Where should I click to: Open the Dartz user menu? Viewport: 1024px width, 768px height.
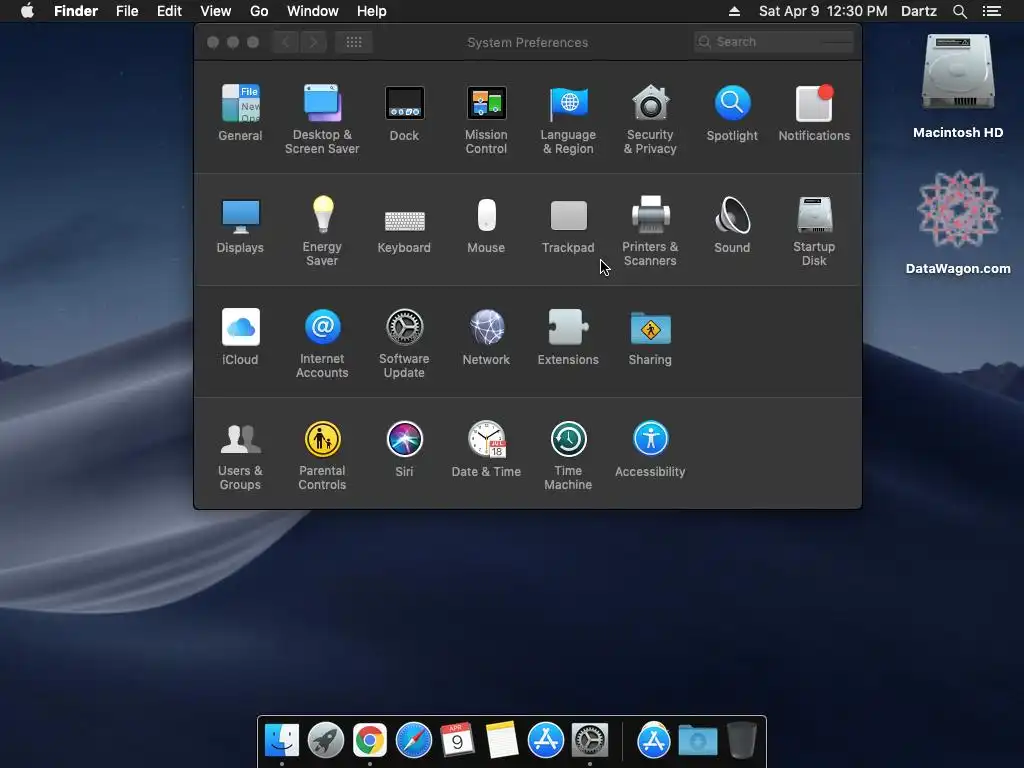pyautogui.click(x=919, y=11)
